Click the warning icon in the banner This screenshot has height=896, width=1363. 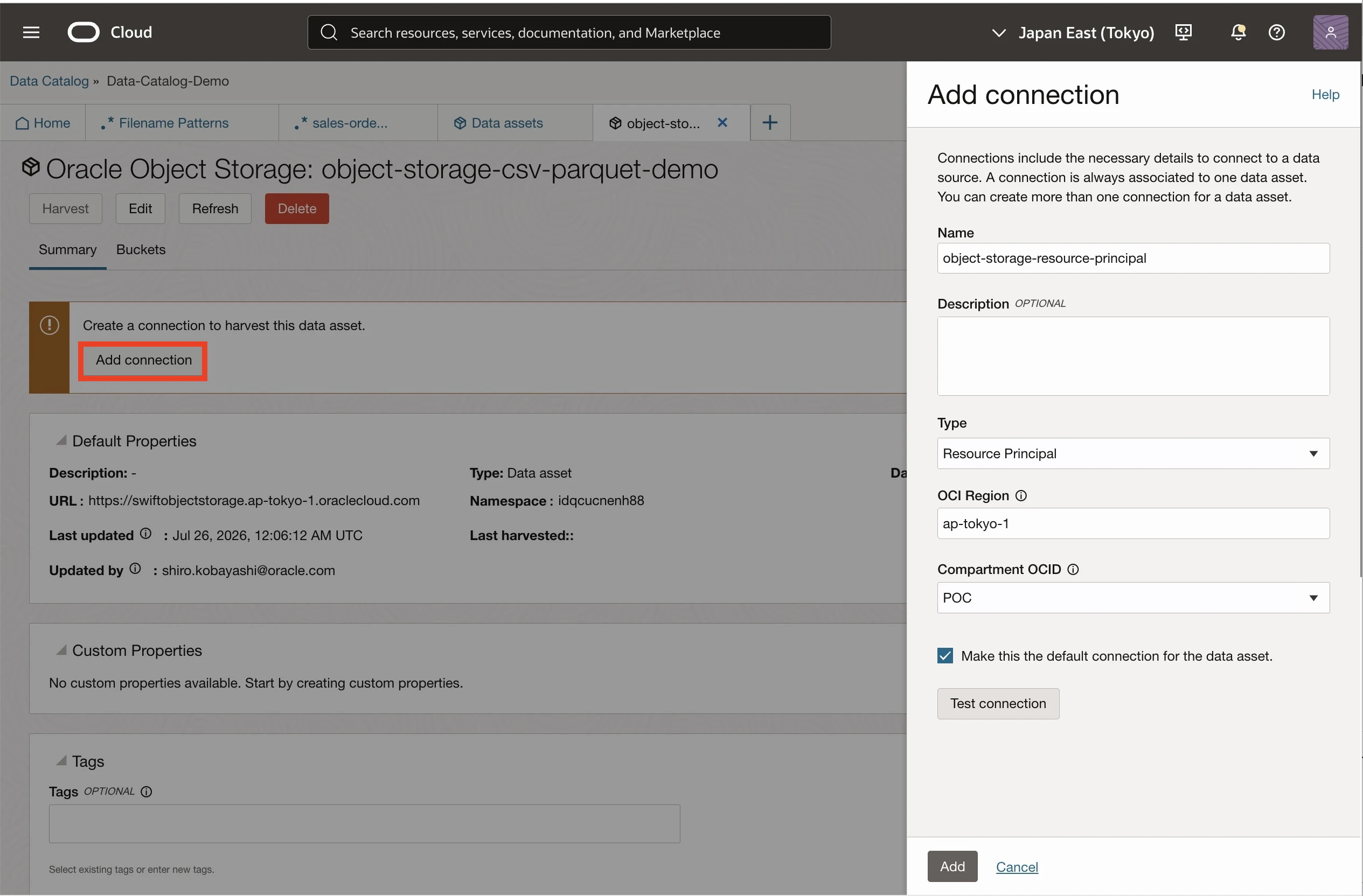coord(49,325)
